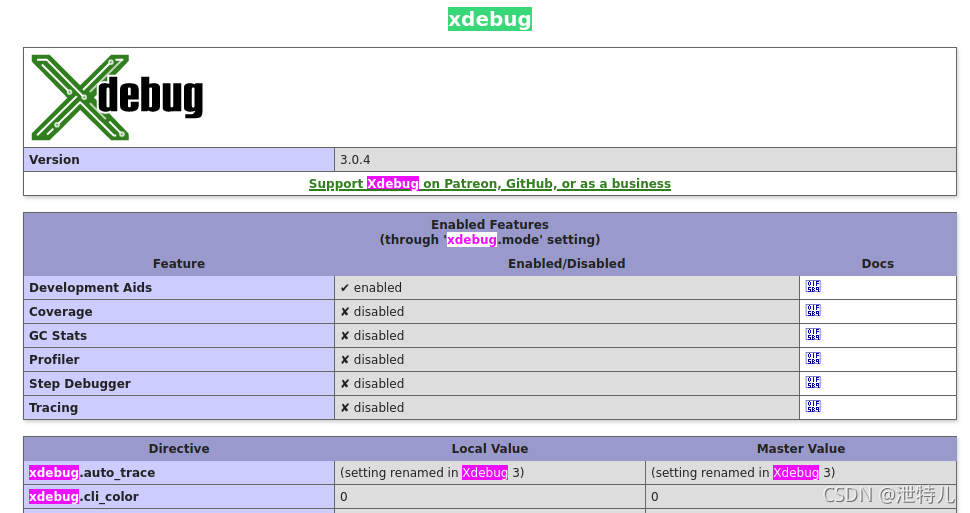This screenshot has width=970, height=513.
Task: Open docs icon for Step Debugger
Action: pos(813,382)
